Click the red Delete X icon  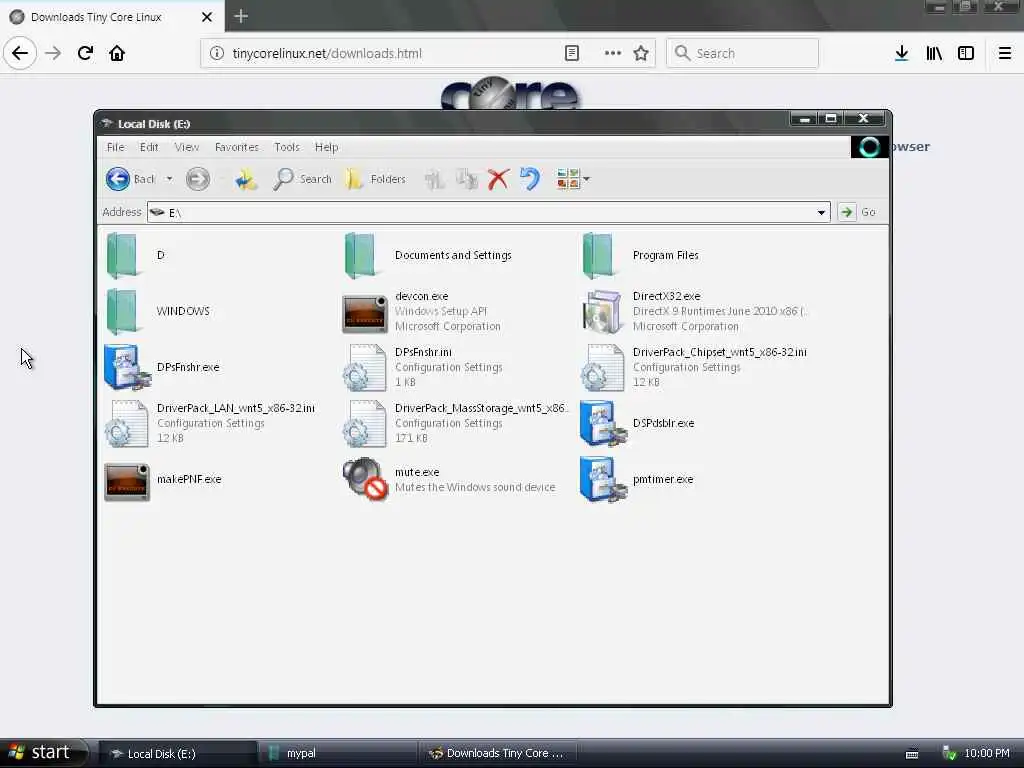tap(498, 179)
